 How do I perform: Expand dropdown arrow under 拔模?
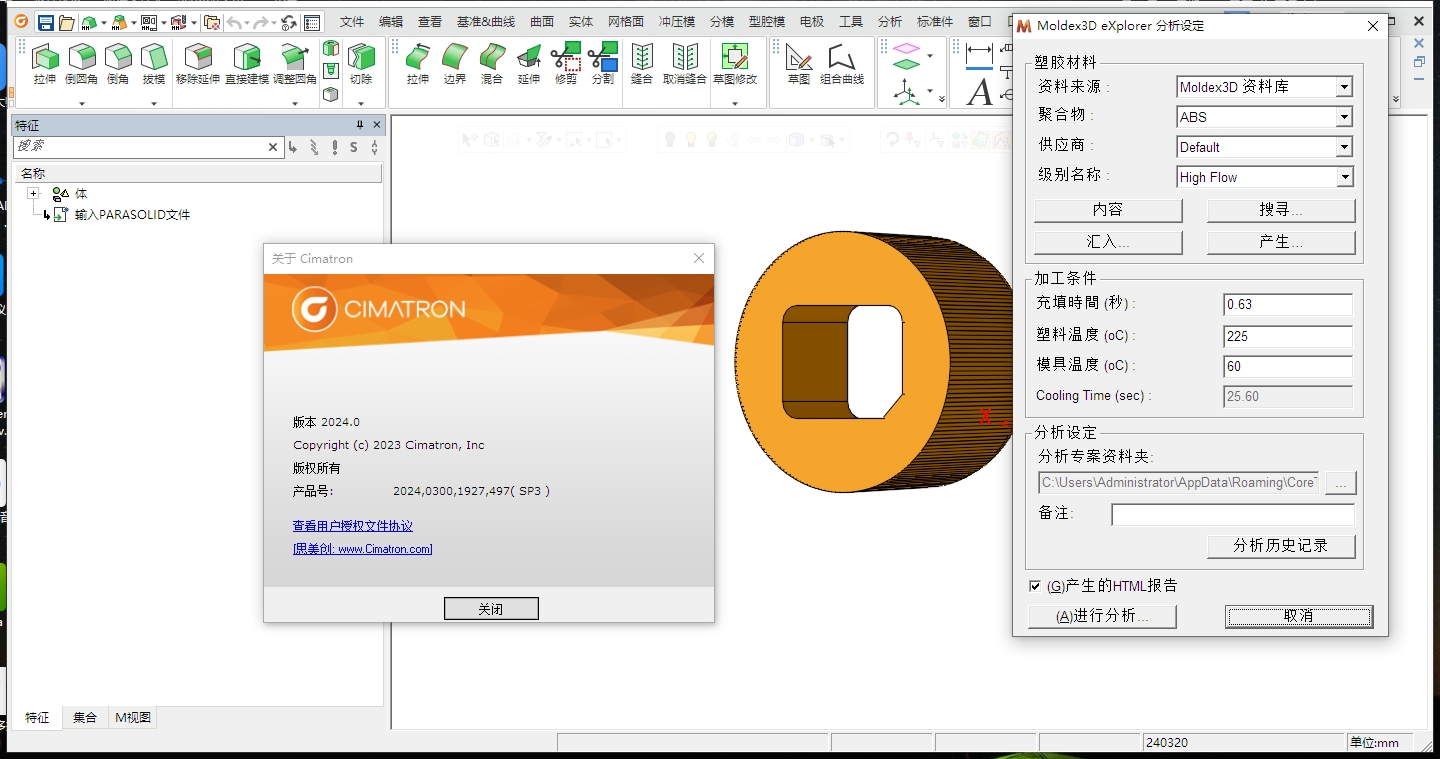point(153,102)
